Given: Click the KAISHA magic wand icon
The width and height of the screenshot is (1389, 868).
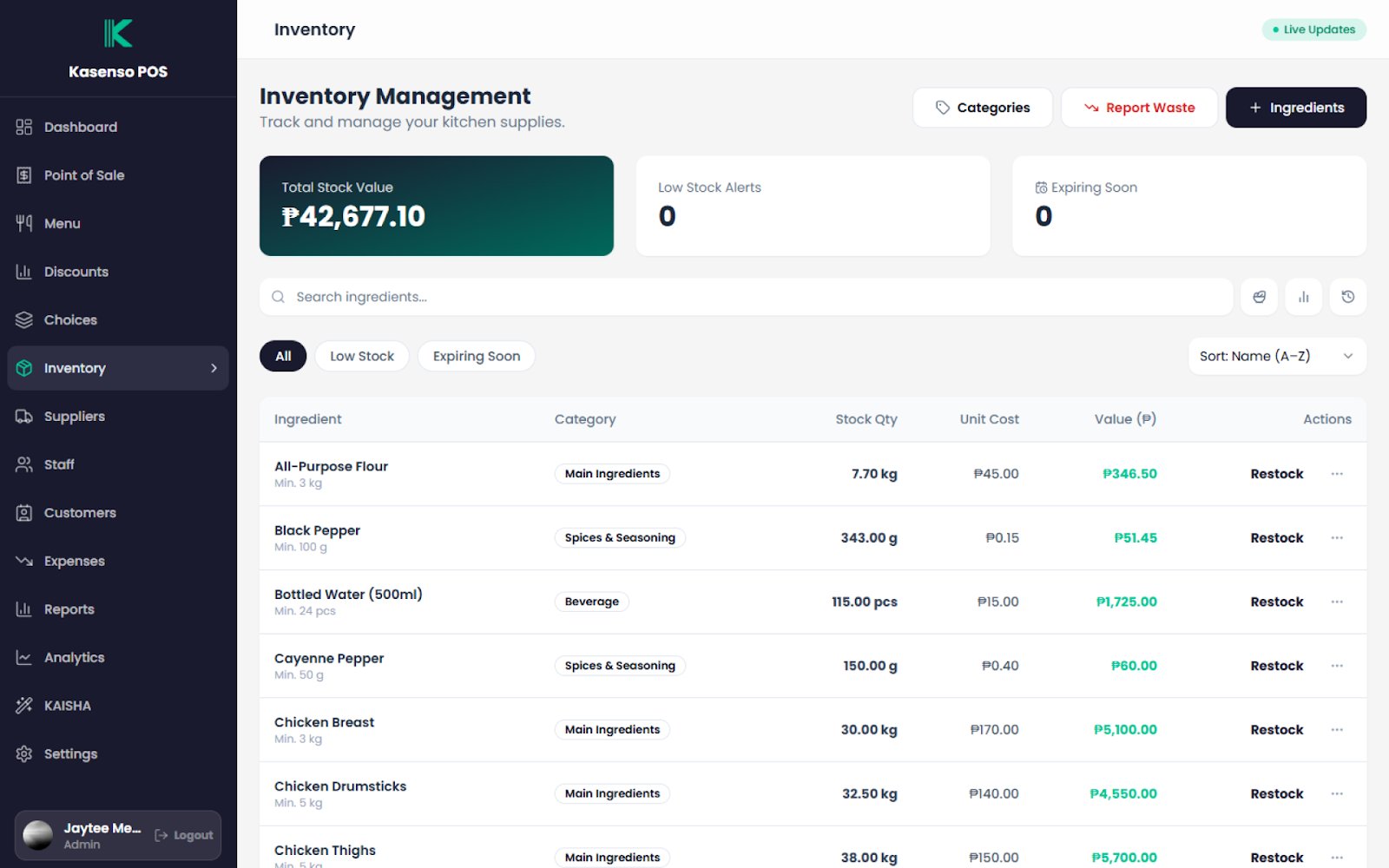Looking at the screenshot, I should [24, 706].
